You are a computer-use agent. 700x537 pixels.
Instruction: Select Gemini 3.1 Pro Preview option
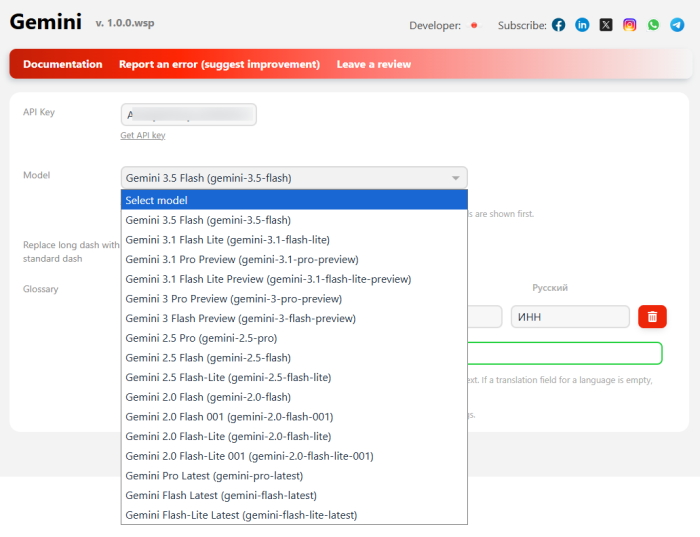click(294, 259)
